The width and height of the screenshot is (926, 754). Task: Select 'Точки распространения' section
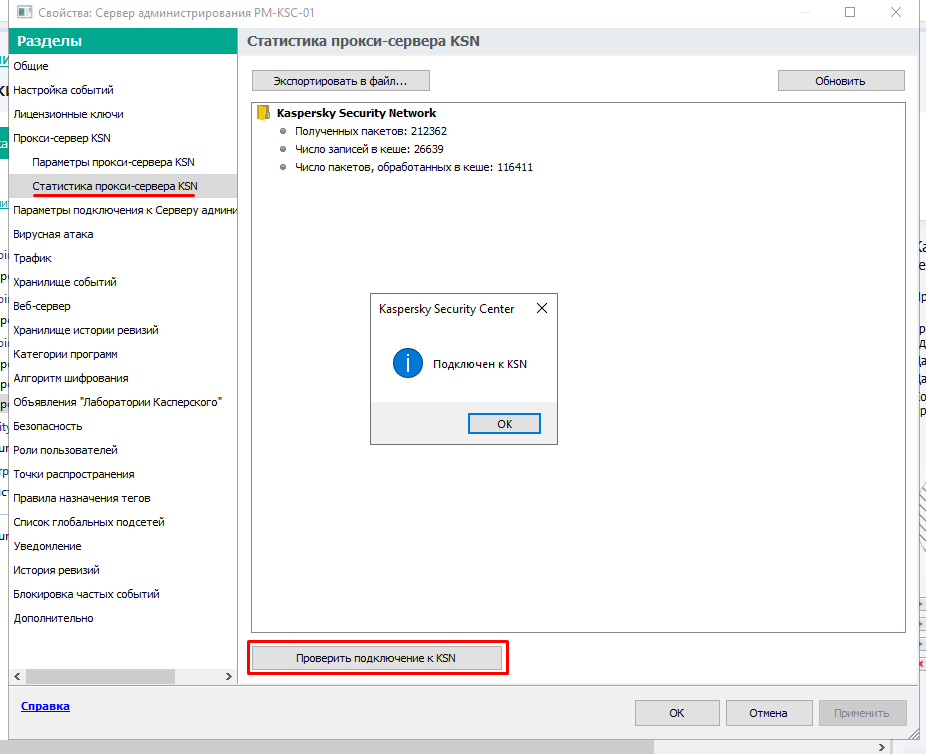(x=123, y=474)
